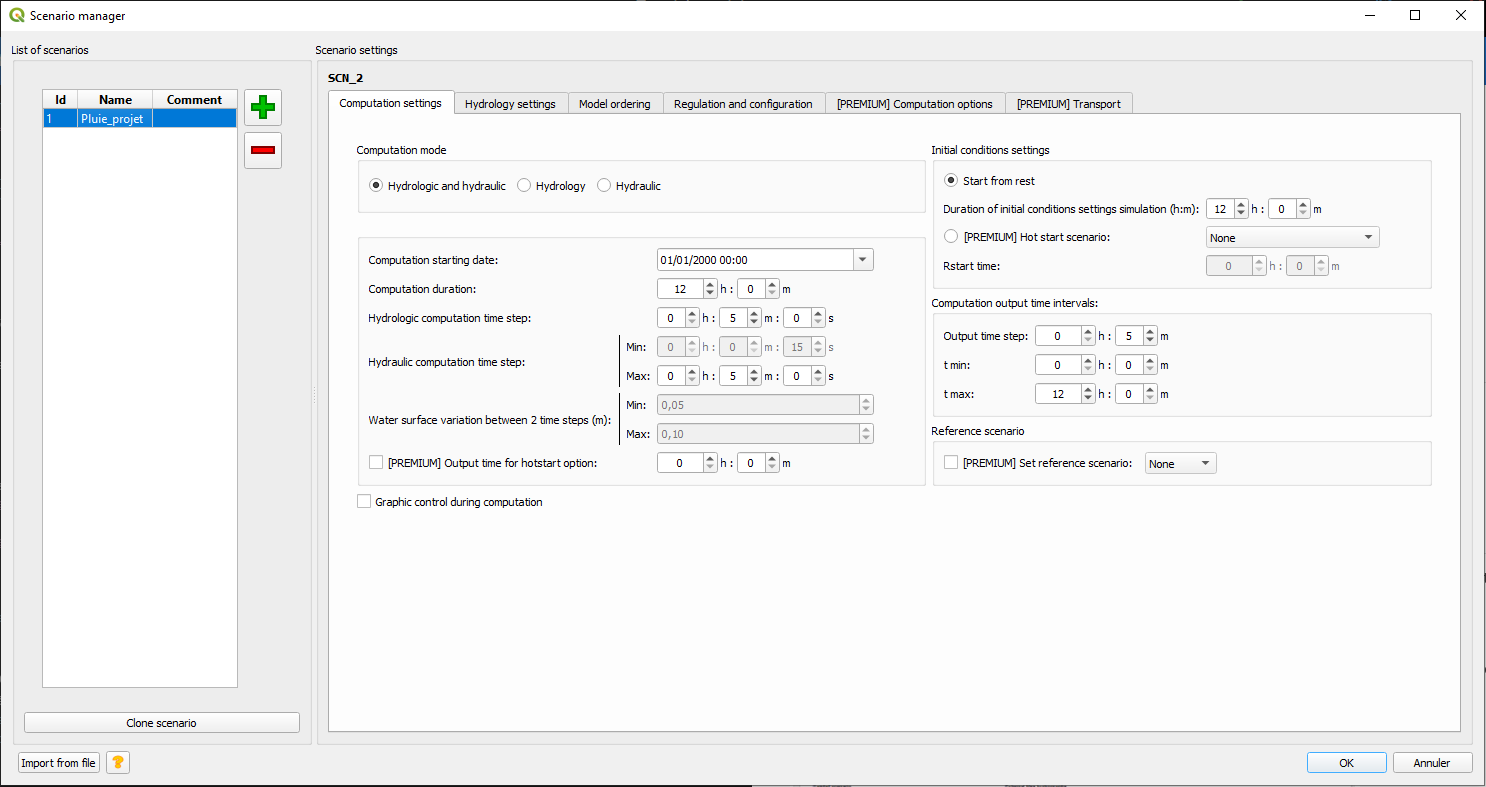Open reference scenario None dropdown
Viewport: 1486px width, 787px height.
(1180, 463)
